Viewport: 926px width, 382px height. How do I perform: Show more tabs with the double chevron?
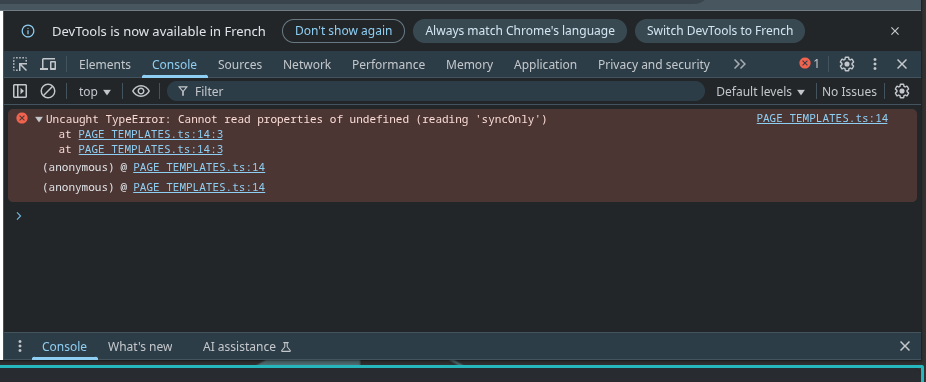coord(739,64)
